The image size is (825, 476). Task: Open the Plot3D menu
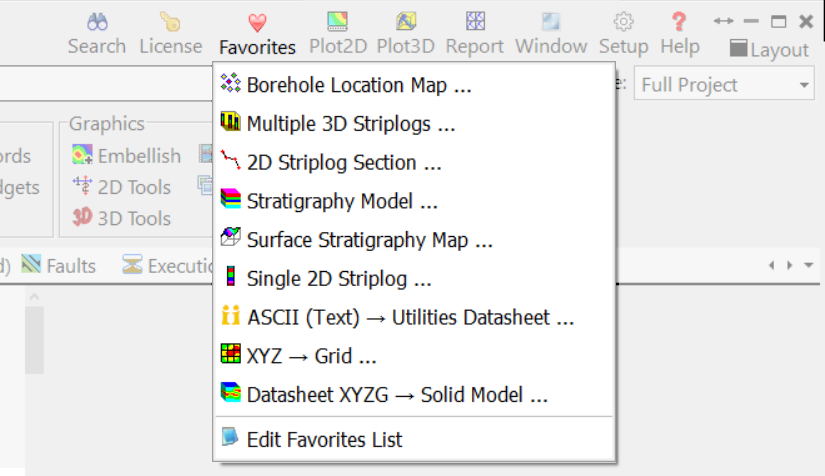coord(406,33)
